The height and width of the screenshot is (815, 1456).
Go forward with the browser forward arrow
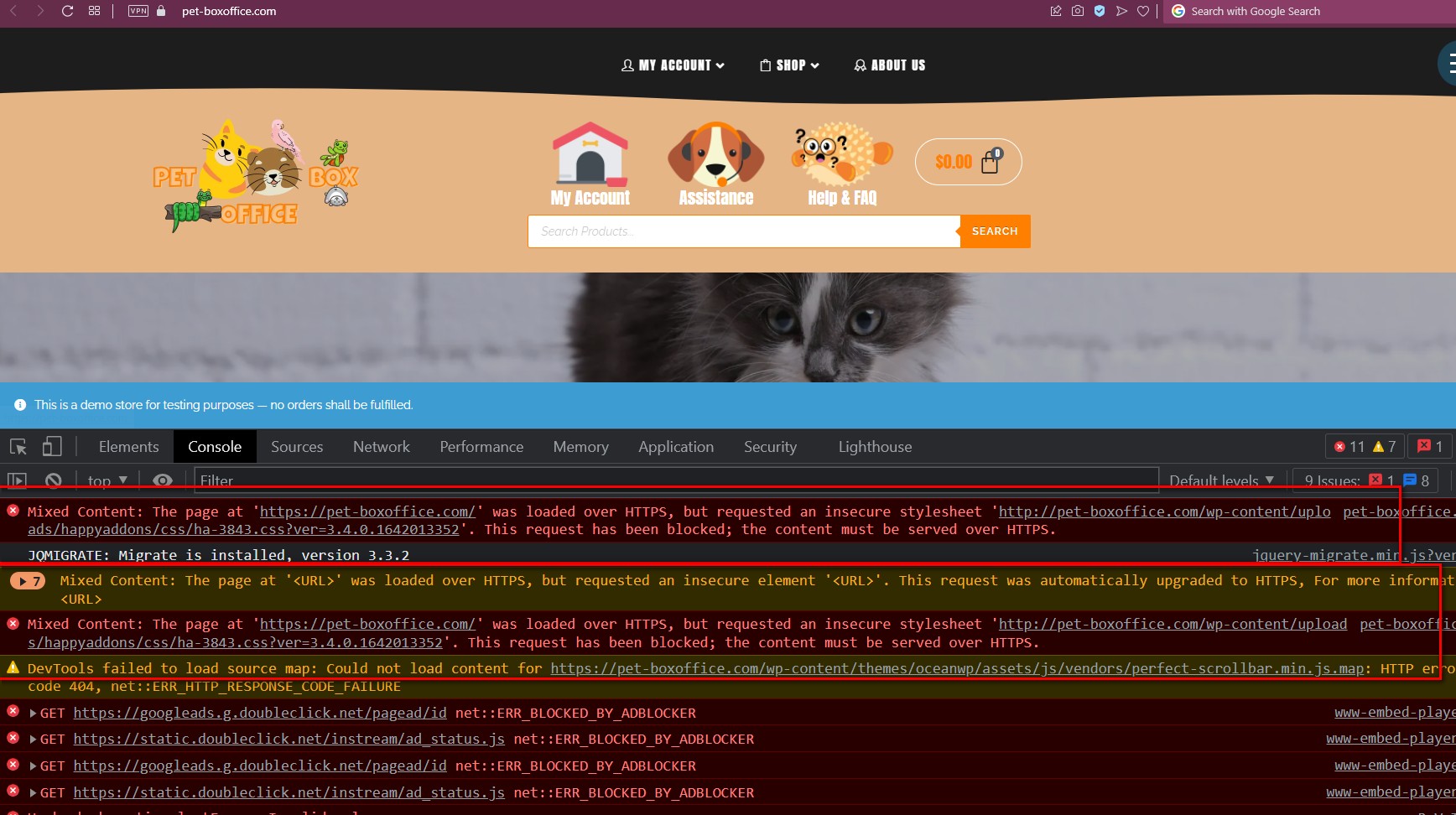pyautogui.click(x=39, y=11)
